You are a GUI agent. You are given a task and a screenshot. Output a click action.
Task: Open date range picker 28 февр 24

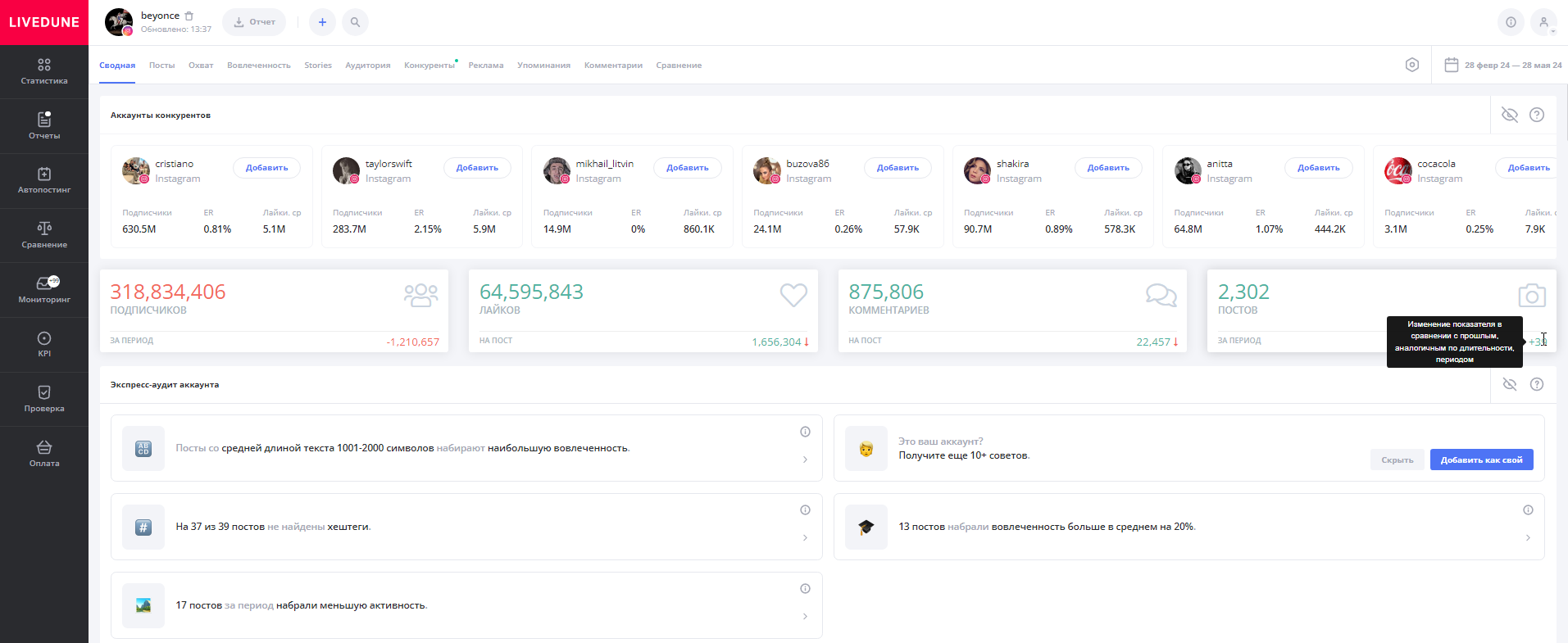[x=1503, y=65]
